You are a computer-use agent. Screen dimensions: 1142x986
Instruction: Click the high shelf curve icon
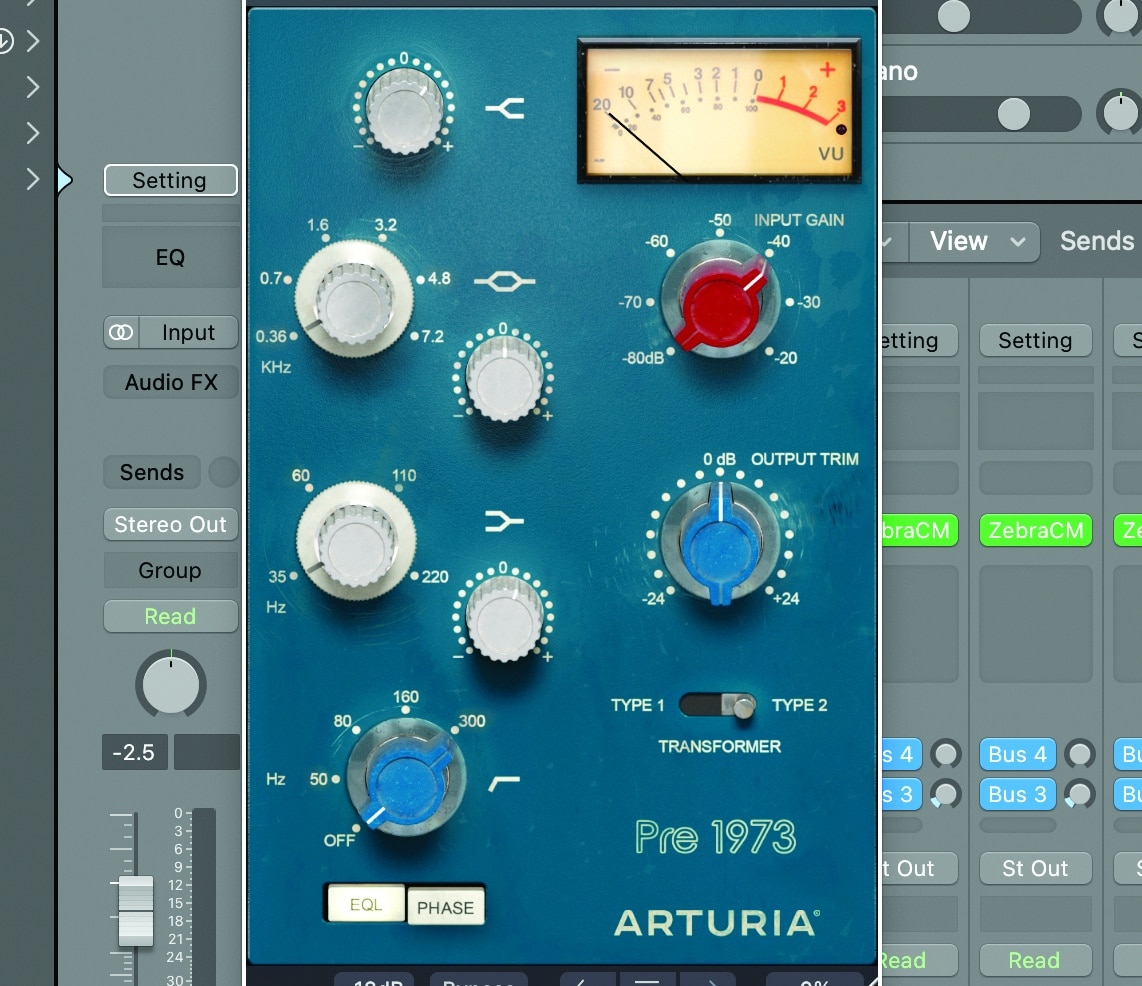pos(505,109)
